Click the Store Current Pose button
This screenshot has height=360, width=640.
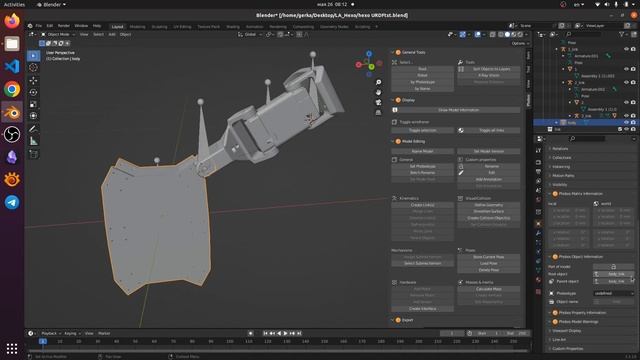coord(489,257)
